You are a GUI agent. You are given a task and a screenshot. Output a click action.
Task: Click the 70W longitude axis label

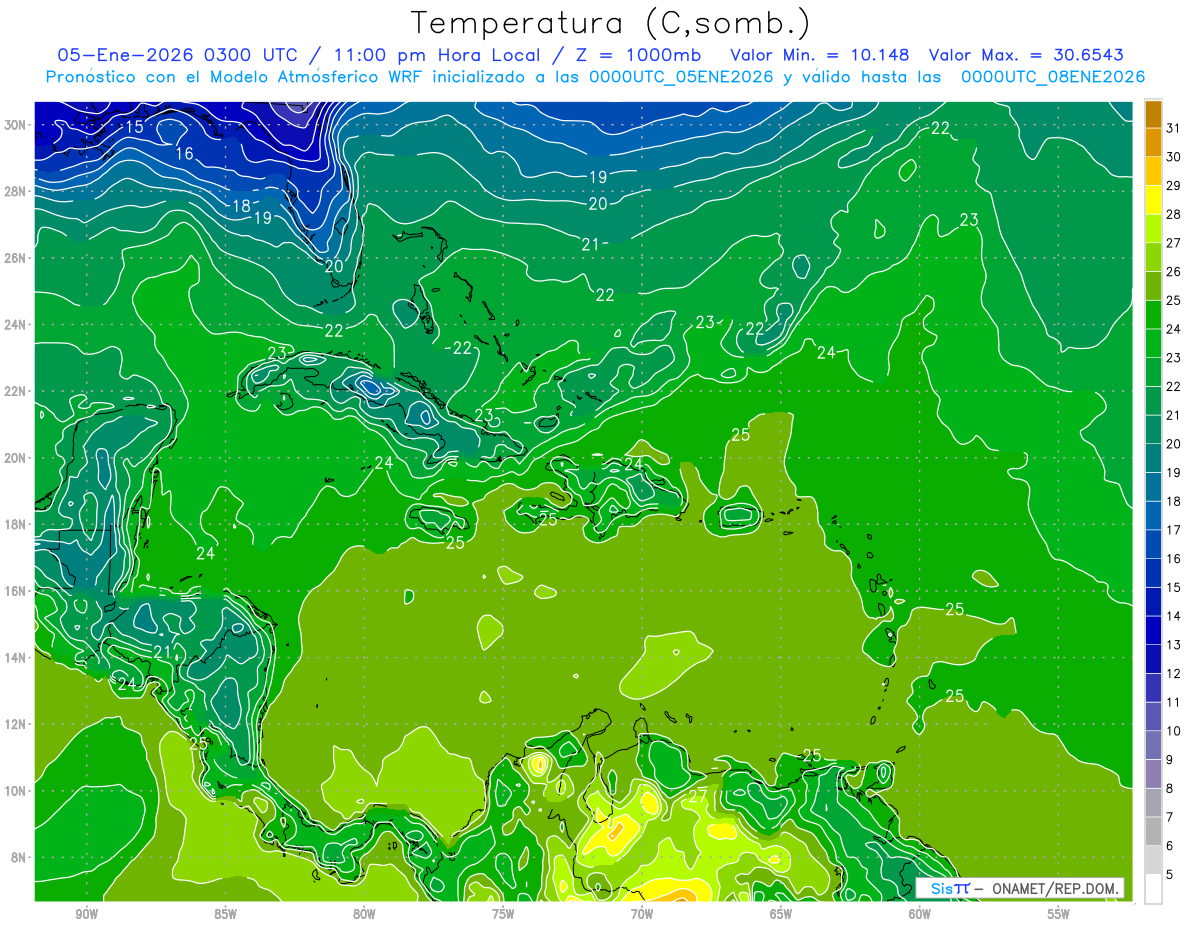[x=642, y=914]
